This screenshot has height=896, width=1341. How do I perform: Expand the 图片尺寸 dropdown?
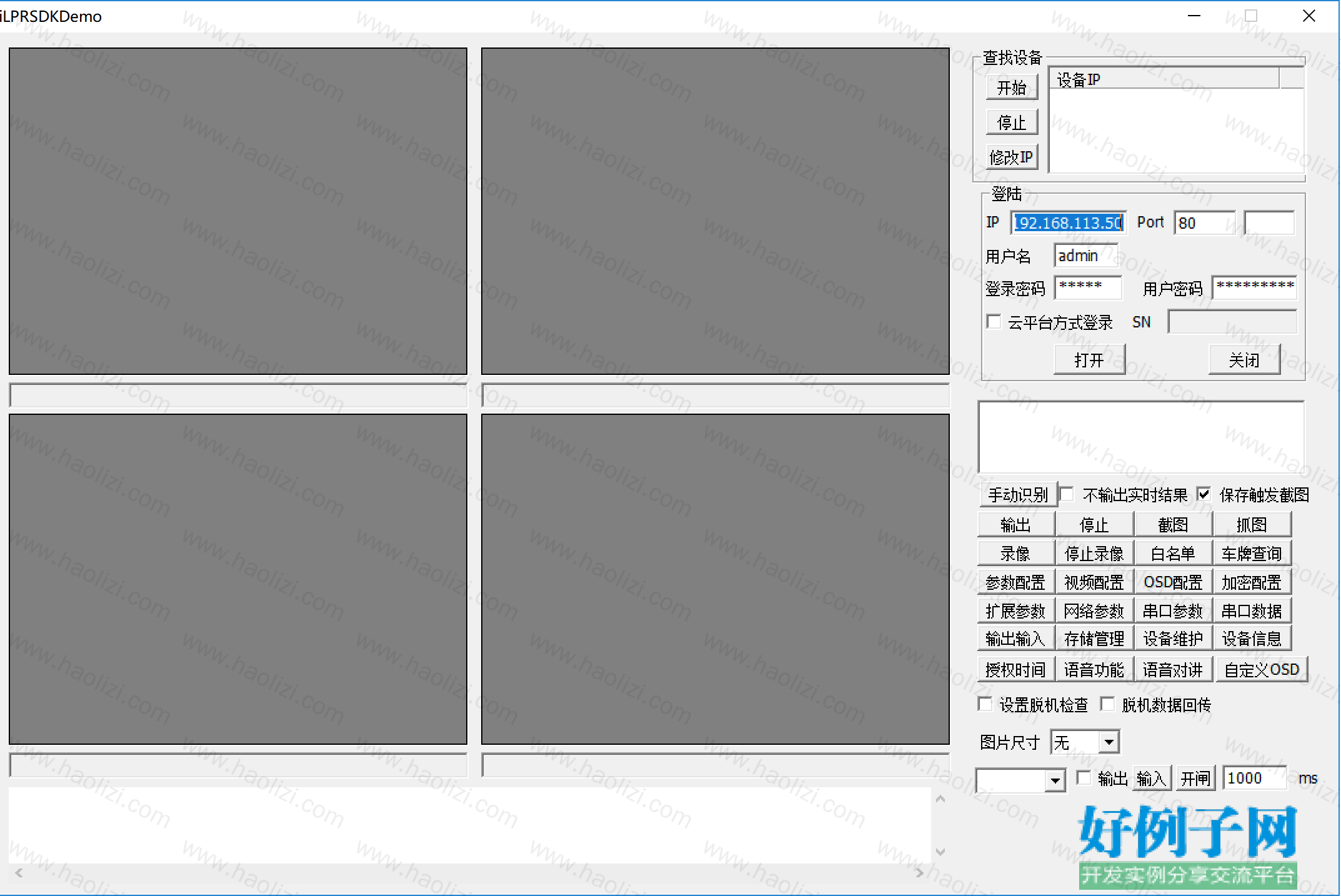coord(1109,742)
